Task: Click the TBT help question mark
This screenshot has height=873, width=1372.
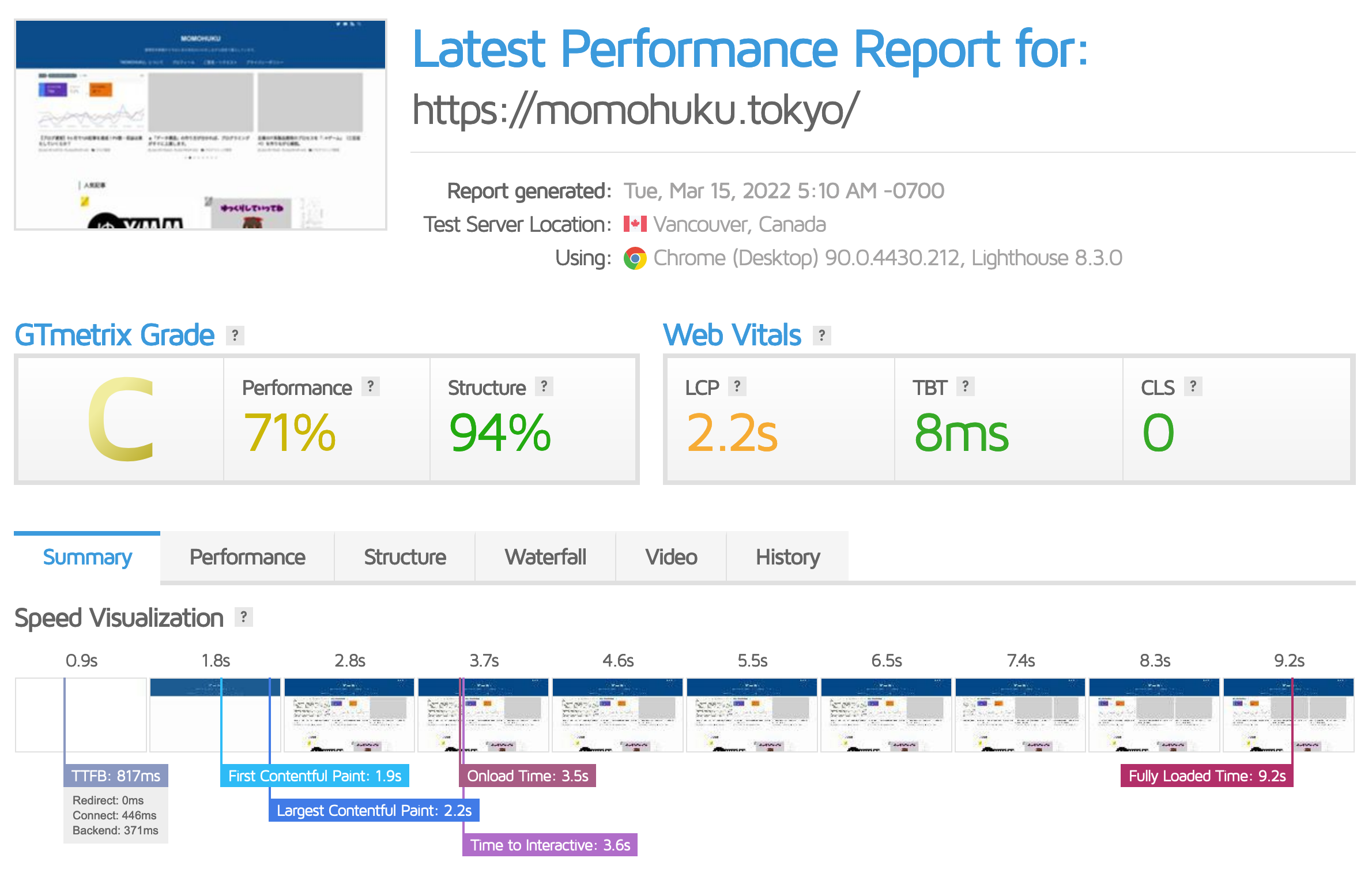Action: (x=965, y=386)
